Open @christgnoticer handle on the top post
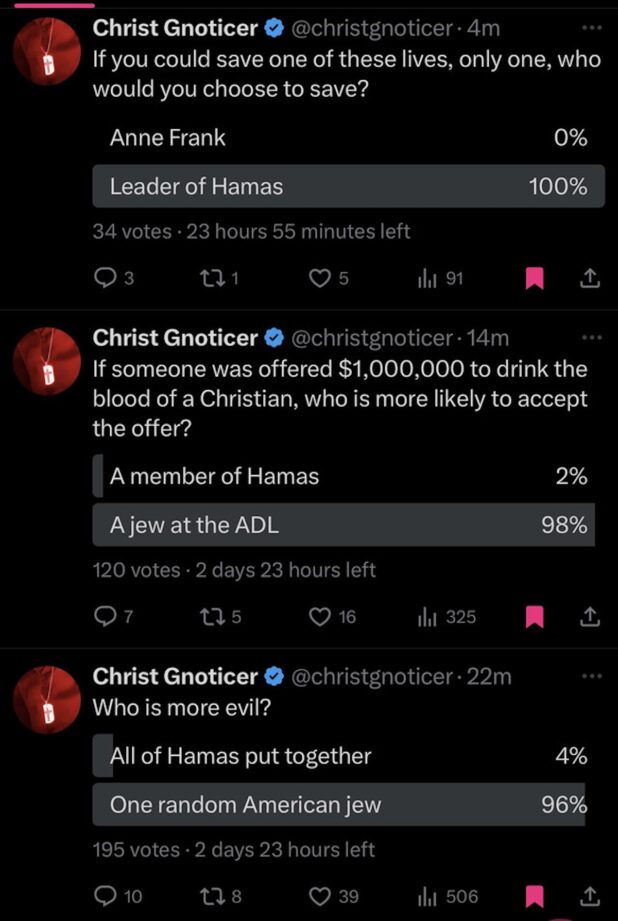This screenshot has height=921, width=618. 372,28
